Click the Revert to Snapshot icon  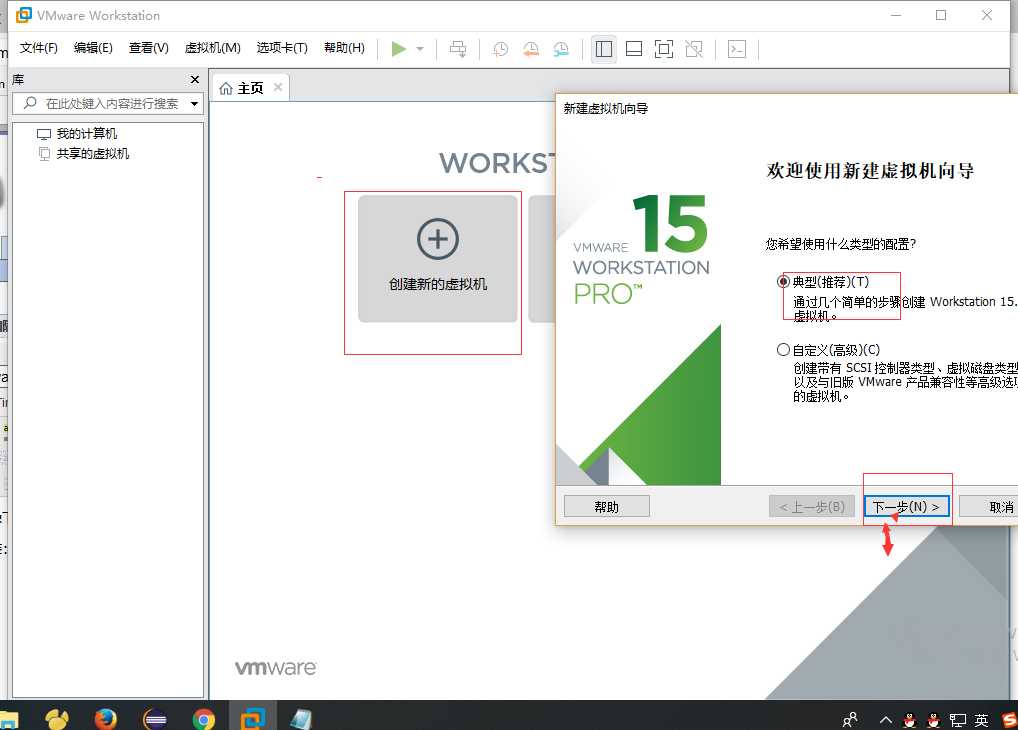click(x=531, y=49)
